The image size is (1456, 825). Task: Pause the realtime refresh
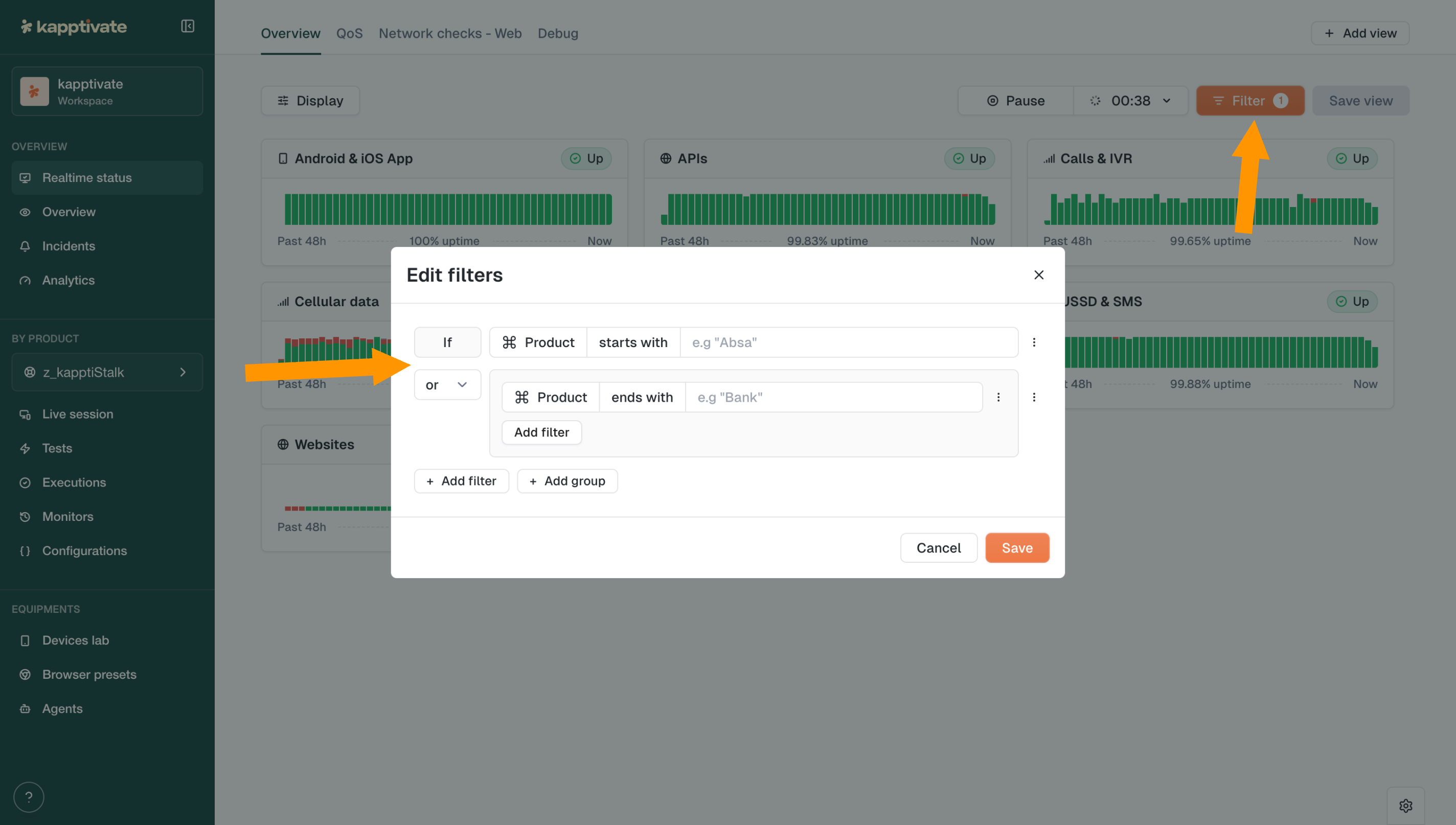(x=1016, y=101)
